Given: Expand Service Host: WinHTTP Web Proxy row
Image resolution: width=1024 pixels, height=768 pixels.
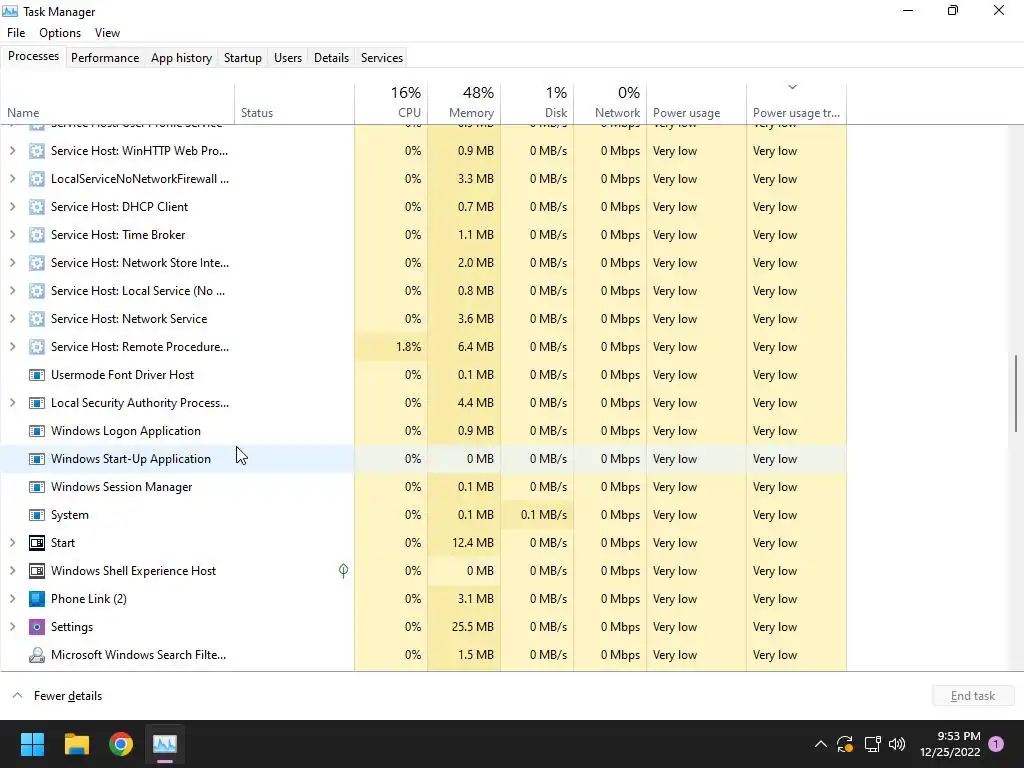Looking at the screenshot, I should tap(12, 151).
